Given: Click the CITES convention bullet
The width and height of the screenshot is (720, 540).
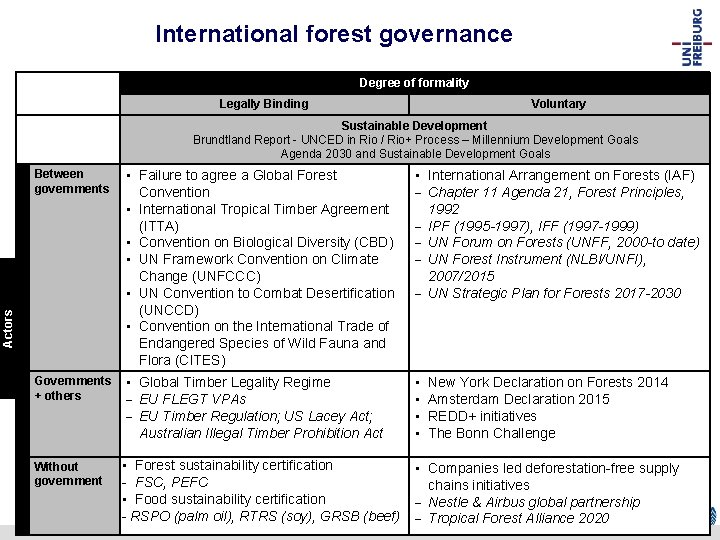Looking at the screenshot, I should pyautogui.click(x=264, y=343).
